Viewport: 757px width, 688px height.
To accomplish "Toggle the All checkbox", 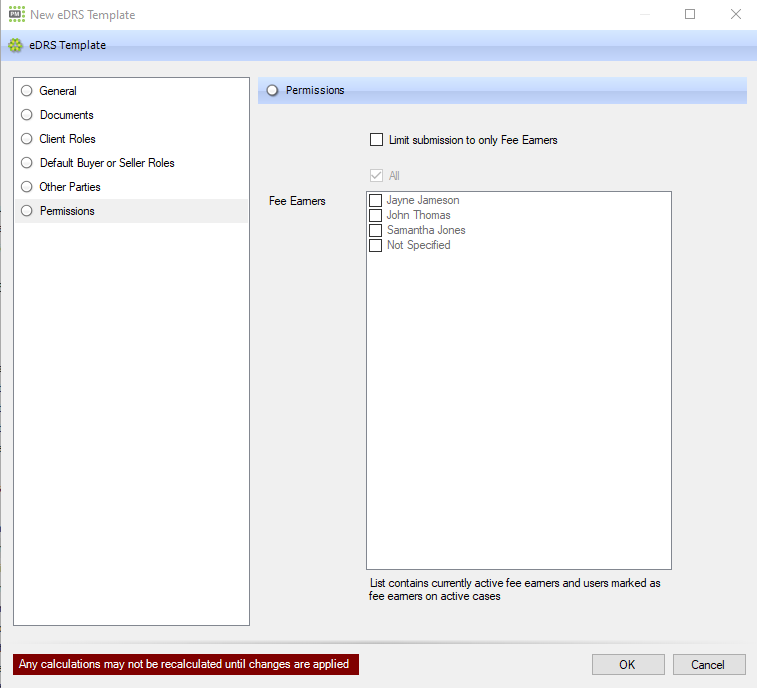I will coord(376,176).
